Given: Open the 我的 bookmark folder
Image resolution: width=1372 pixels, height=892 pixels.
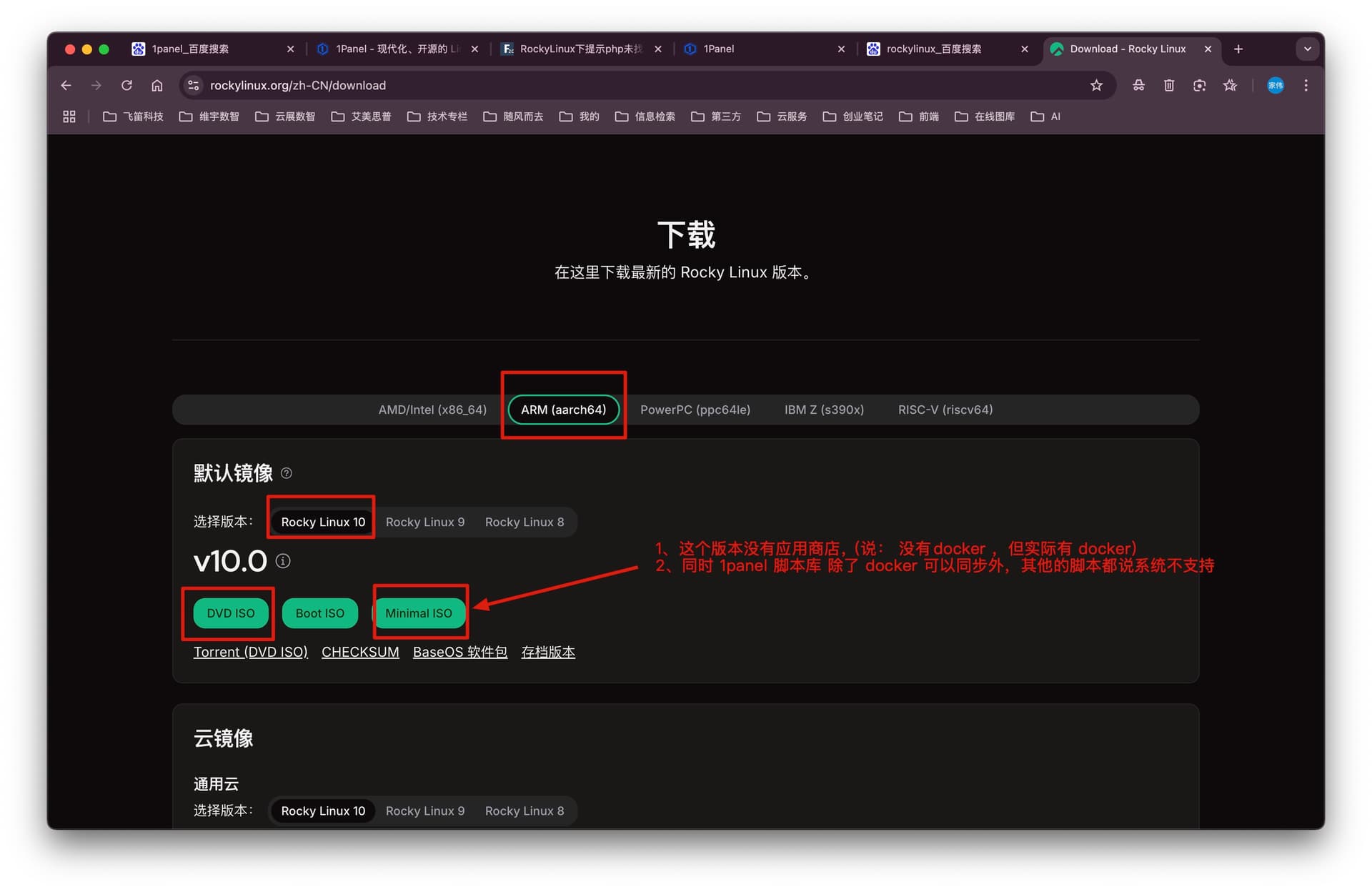Looking at the screenshot, I should [580, 117].
